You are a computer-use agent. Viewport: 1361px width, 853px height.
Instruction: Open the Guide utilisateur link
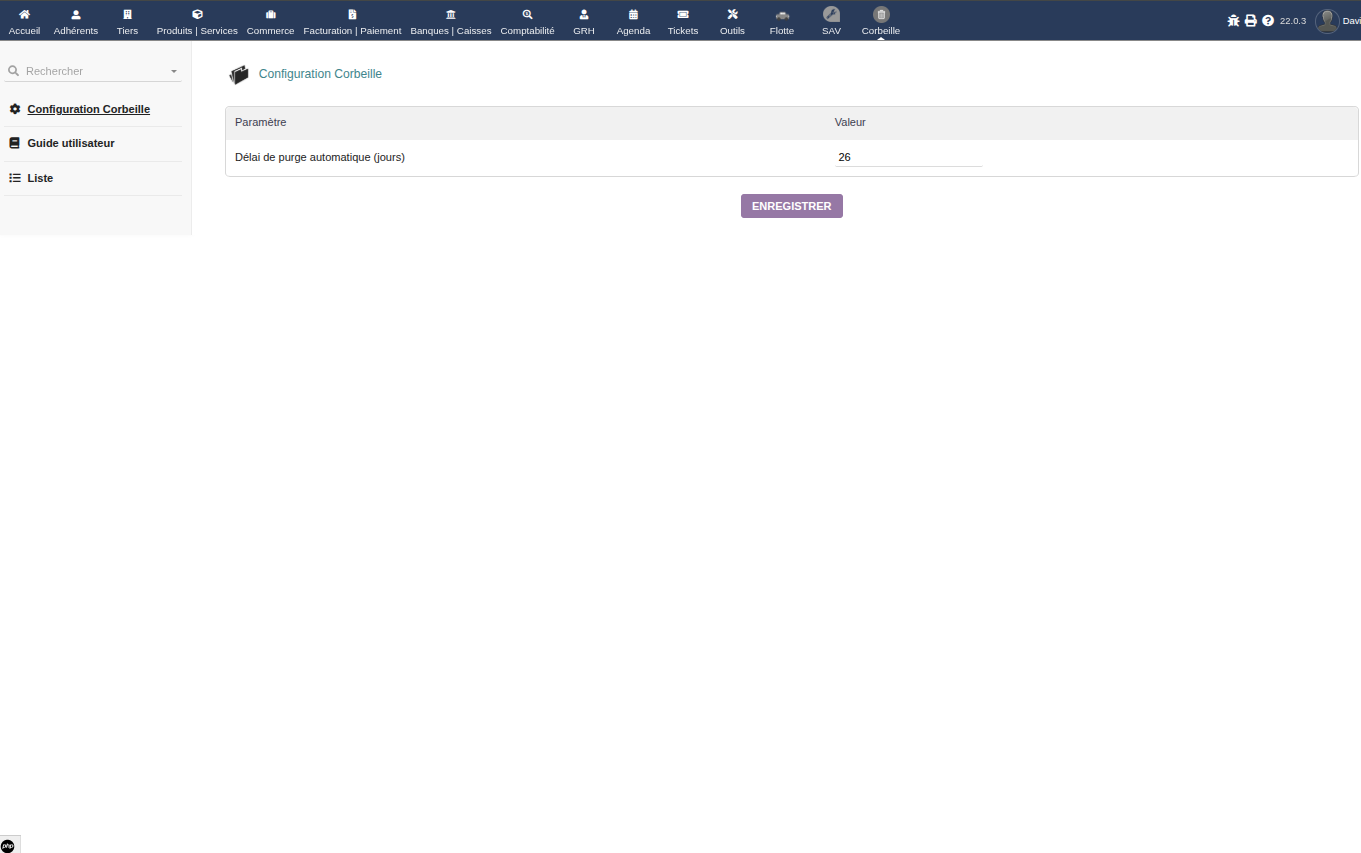pos(71,143)
